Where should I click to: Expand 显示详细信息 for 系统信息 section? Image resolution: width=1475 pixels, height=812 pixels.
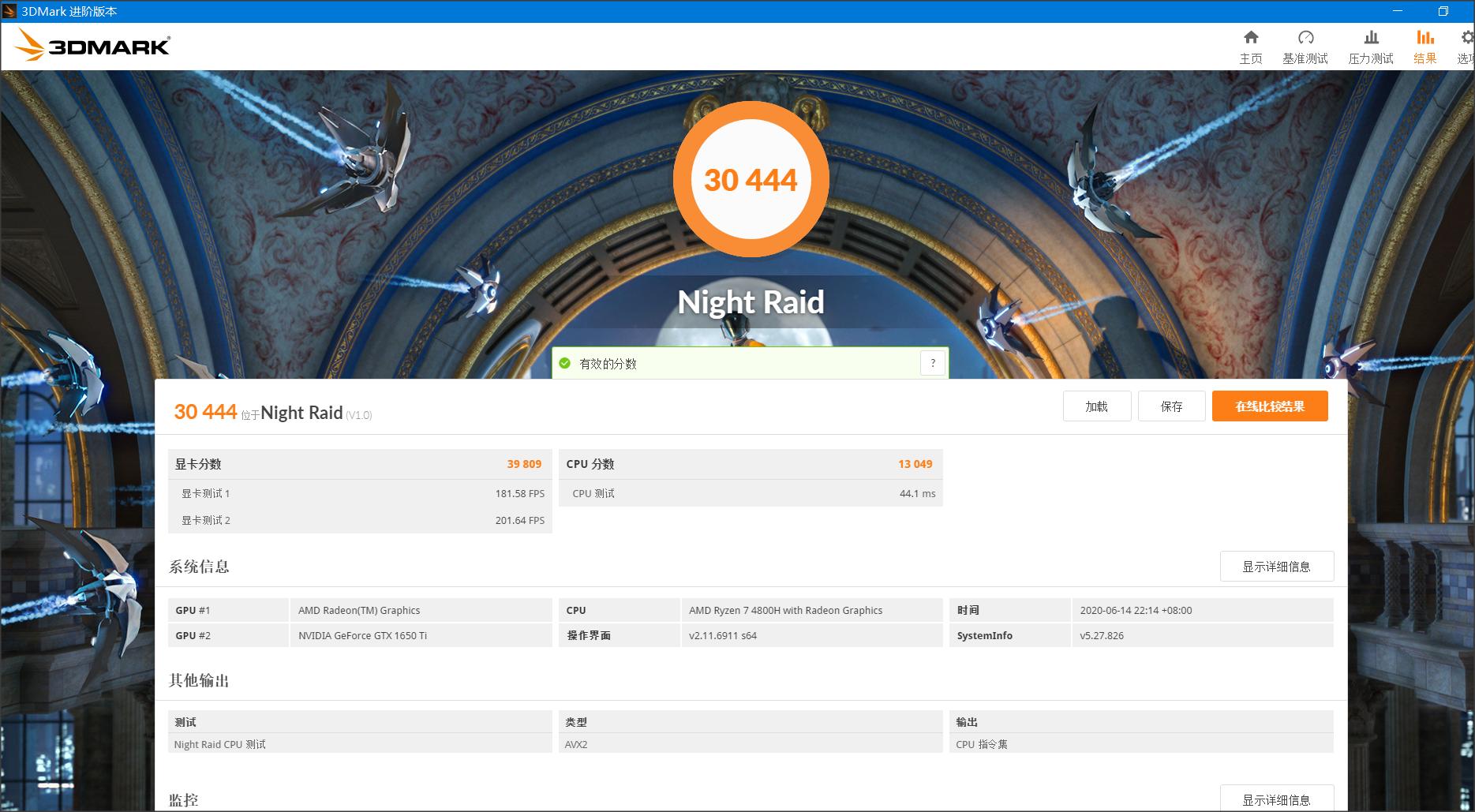click(1276, 567)
